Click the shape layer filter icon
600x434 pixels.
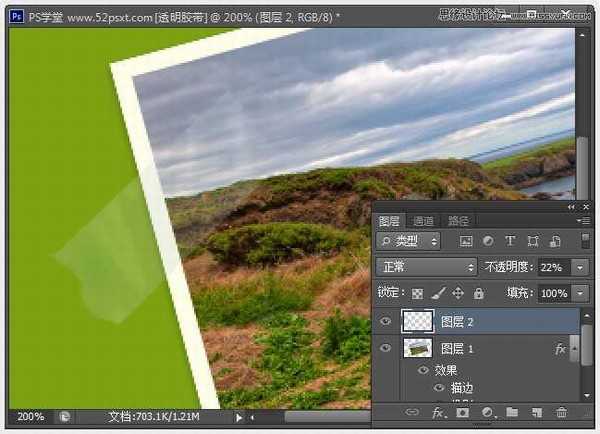click(x=532, y=242)
